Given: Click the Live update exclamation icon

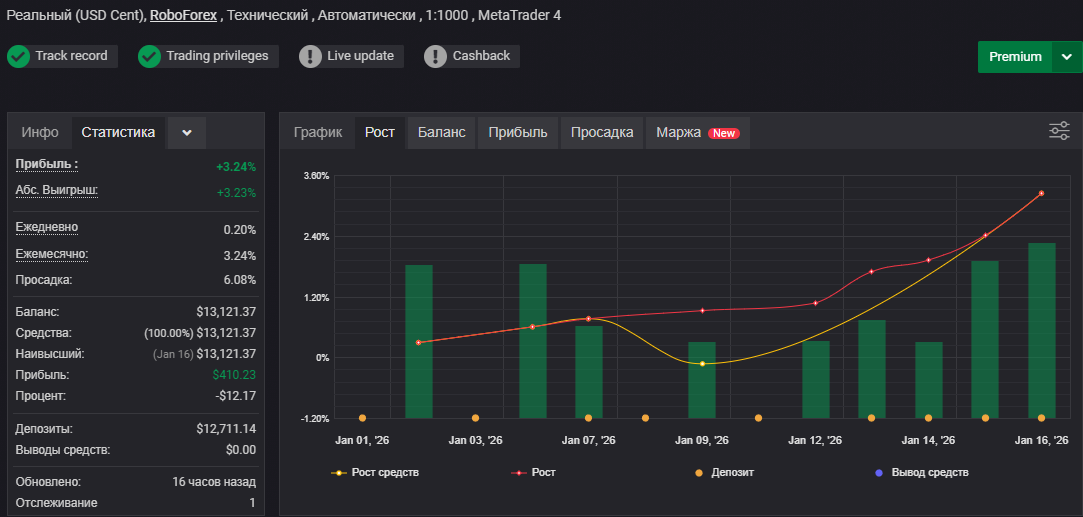Looking at the screenshot, I should (310, 57).
